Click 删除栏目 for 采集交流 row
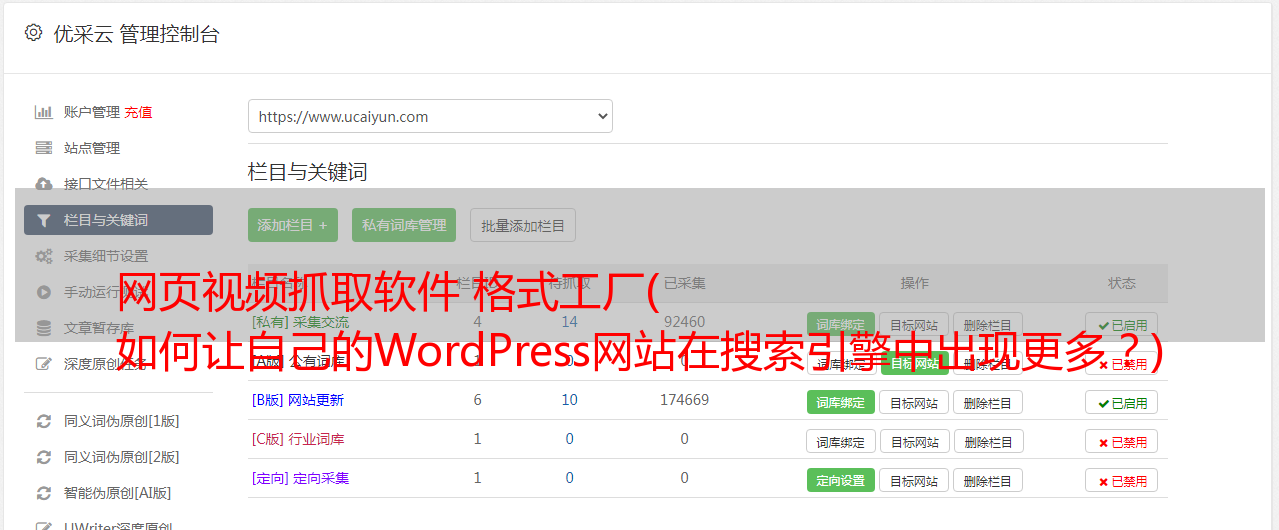This screenshot has height=530, width=1279. (x=988, y=324)
